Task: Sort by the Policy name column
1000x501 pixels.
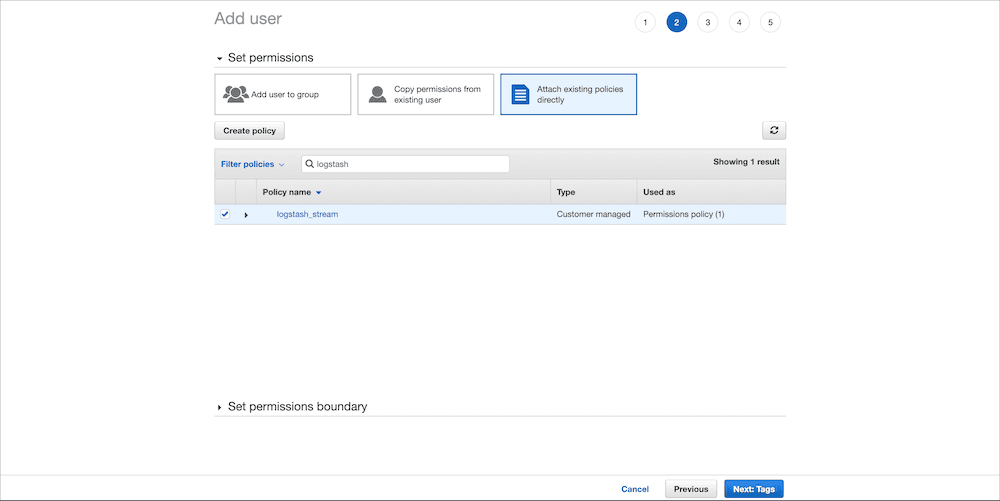Action: click(x=291, y=192)
